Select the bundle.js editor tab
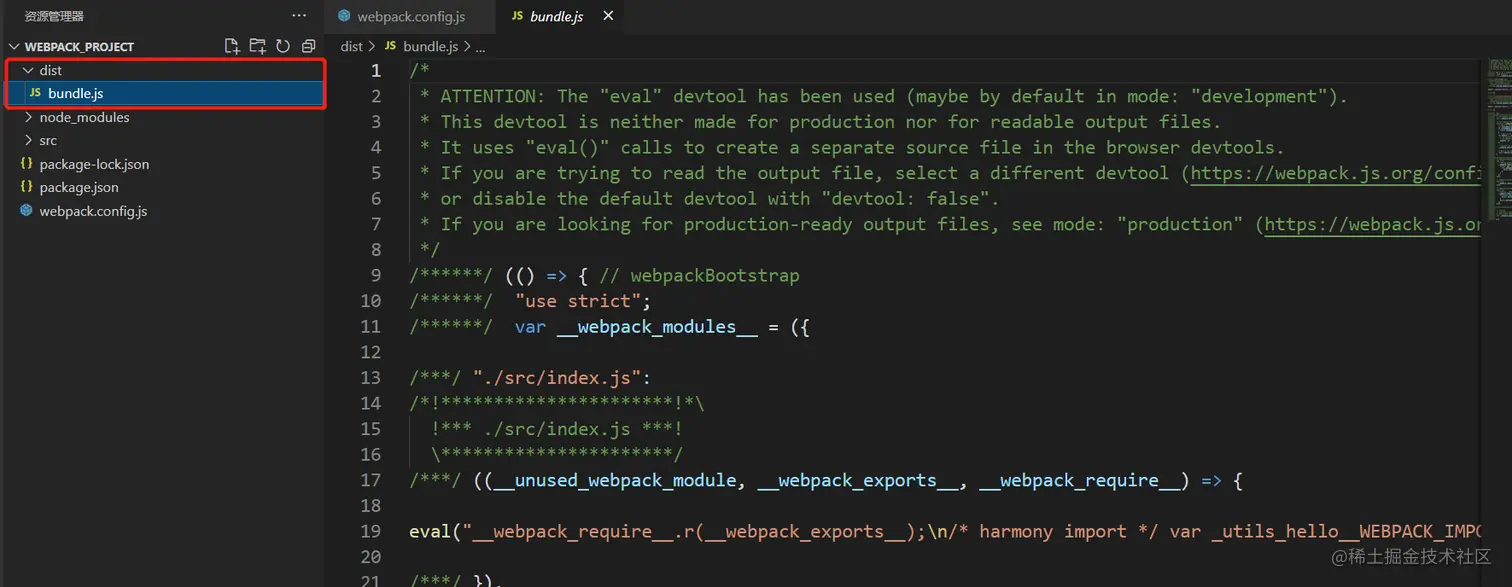Viewport: 1512px width, 587px height. [x=558, y=16]
